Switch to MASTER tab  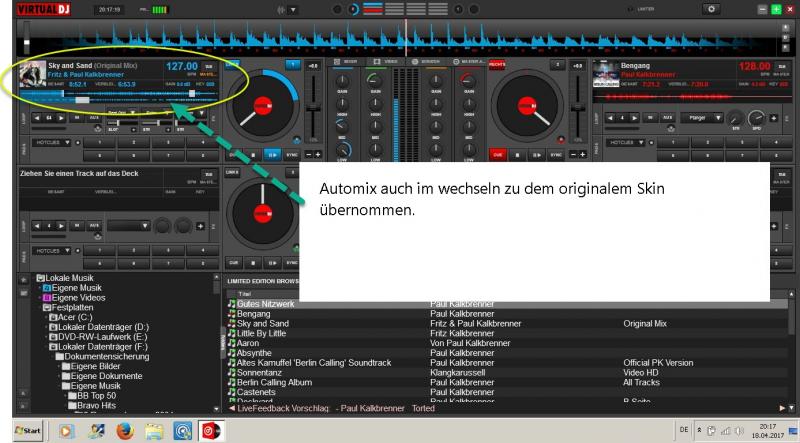tap(468, 61)
